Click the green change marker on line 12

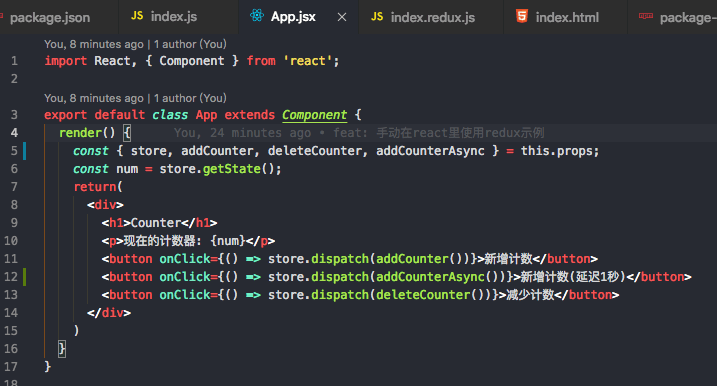pos(25,277)
